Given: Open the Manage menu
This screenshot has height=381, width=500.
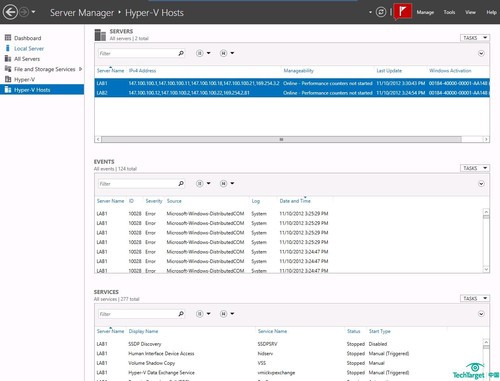Looking at the screenshot, I should [425, 12].
